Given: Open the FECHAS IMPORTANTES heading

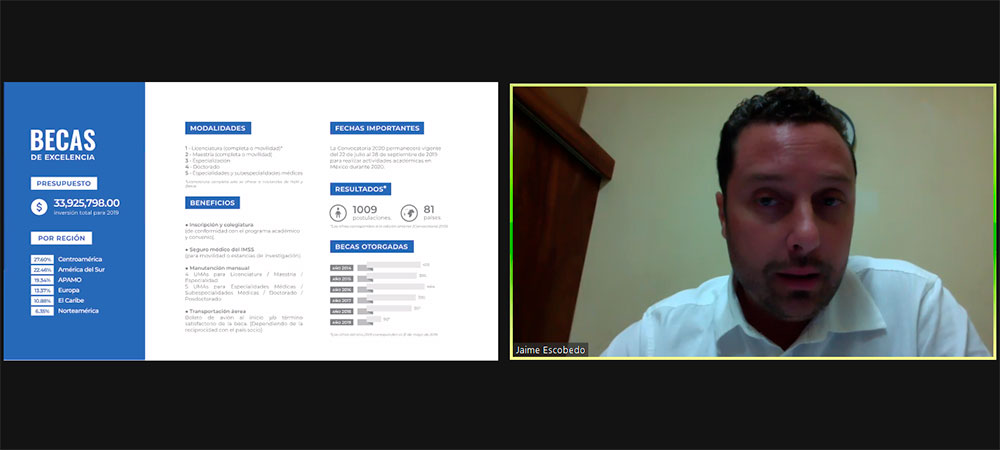Looking at the screenshot, I should click(x=377, y=128).
